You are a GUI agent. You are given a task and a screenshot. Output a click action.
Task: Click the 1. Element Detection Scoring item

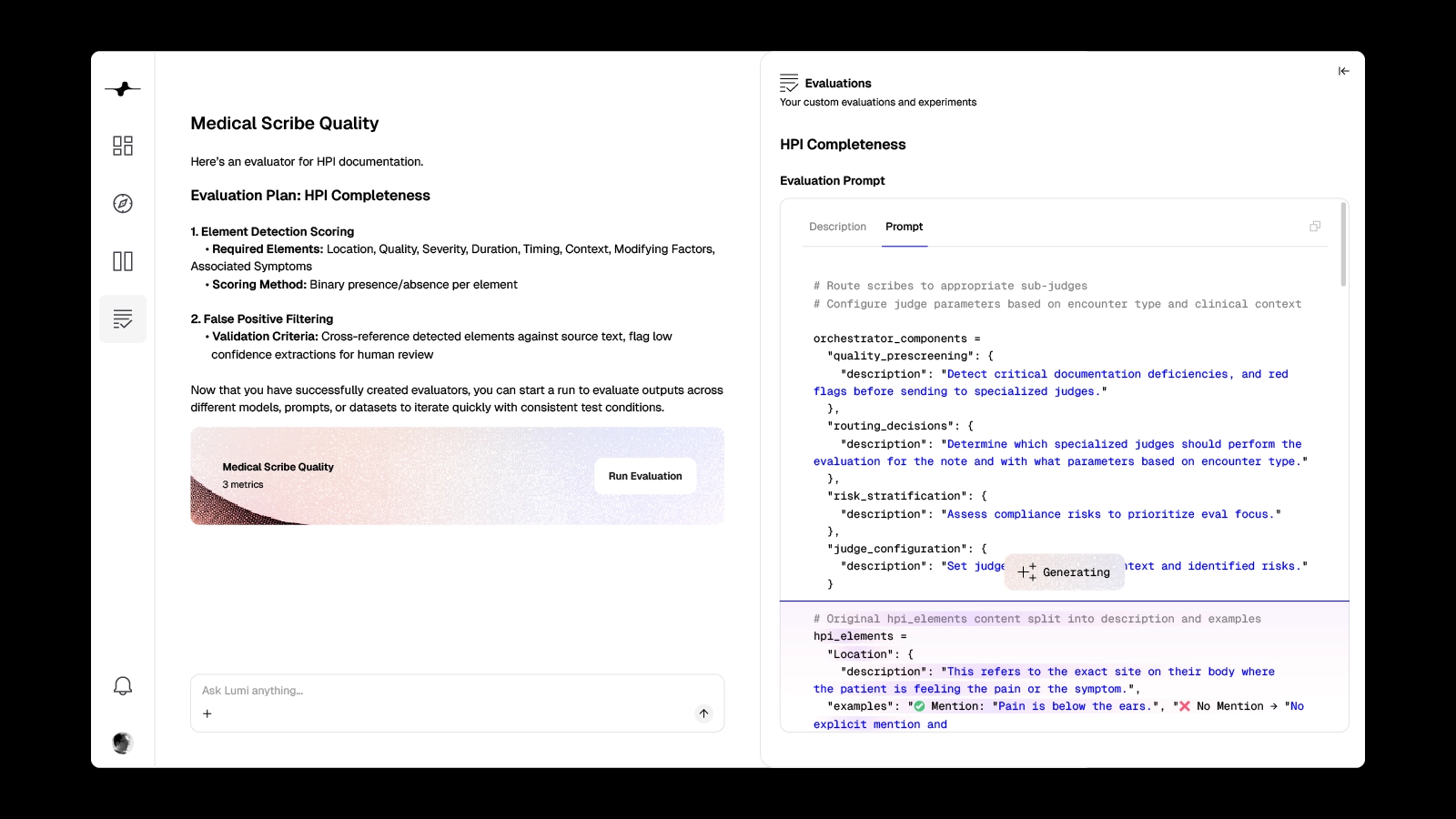272,232
